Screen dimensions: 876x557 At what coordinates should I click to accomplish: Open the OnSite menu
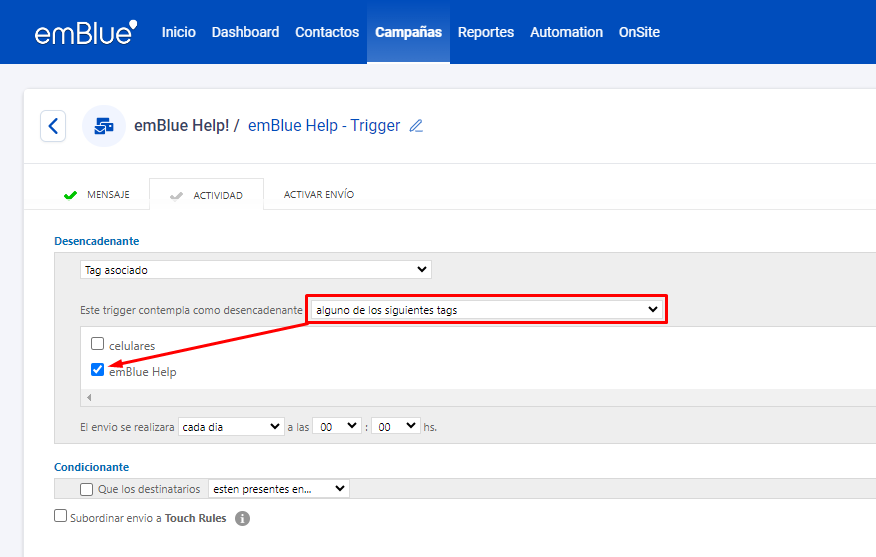(639, 32)
